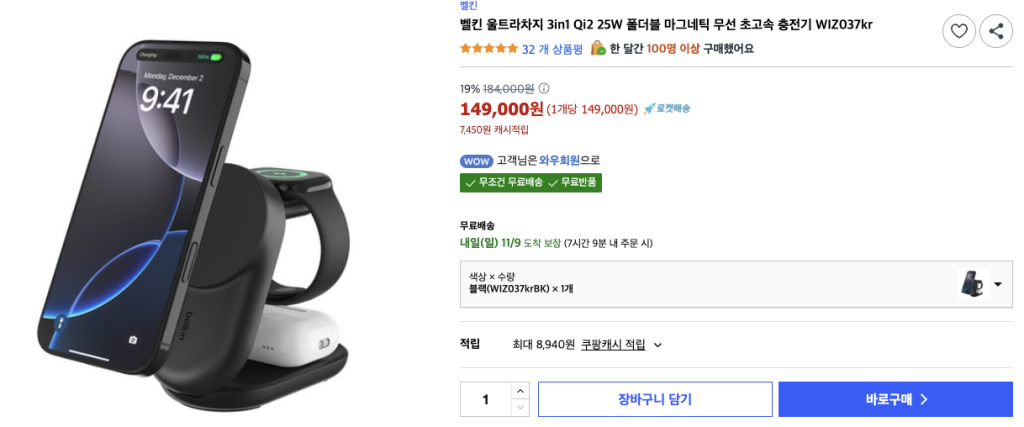
Task: Increase quantity with the up arrow
Action: click(519, 390)
